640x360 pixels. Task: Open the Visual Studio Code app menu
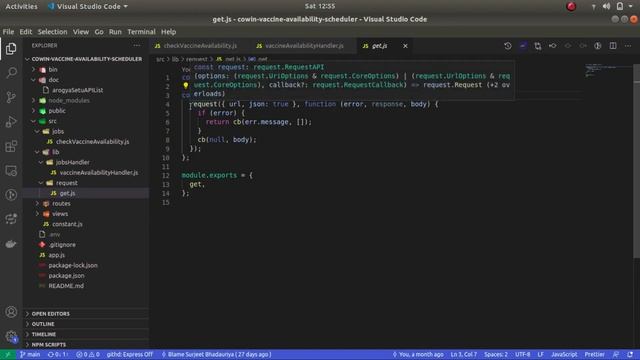click(x=88, y=6)
